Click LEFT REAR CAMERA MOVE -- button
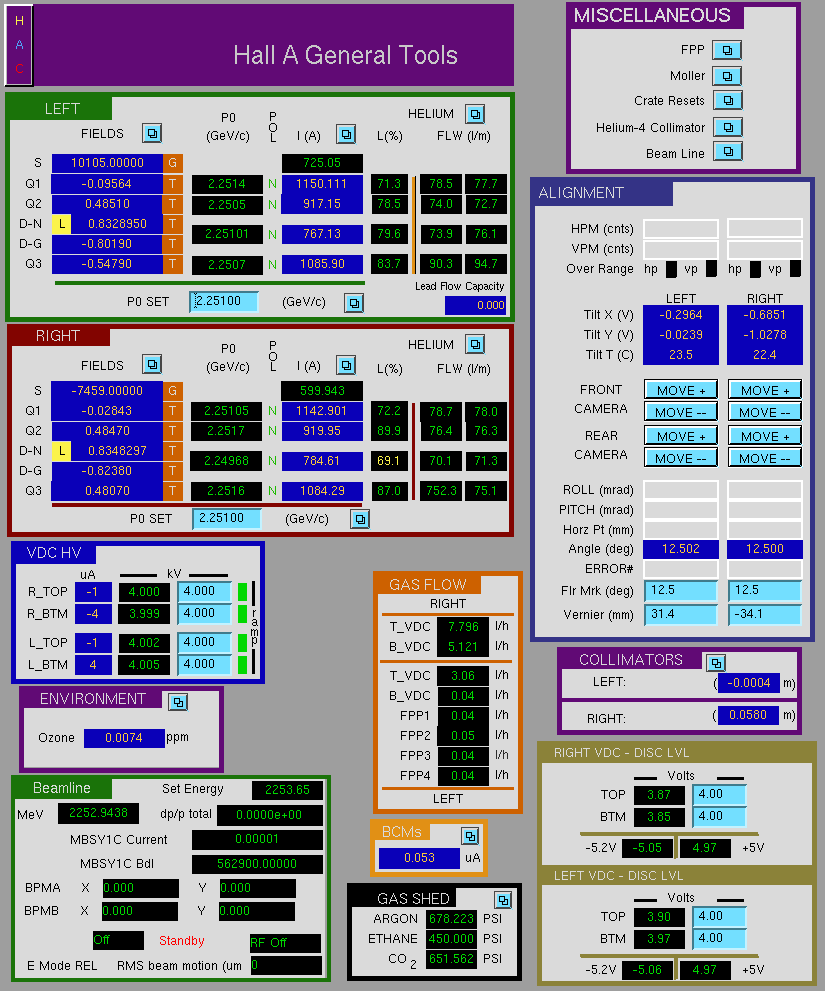 click(x=681, y=458)
